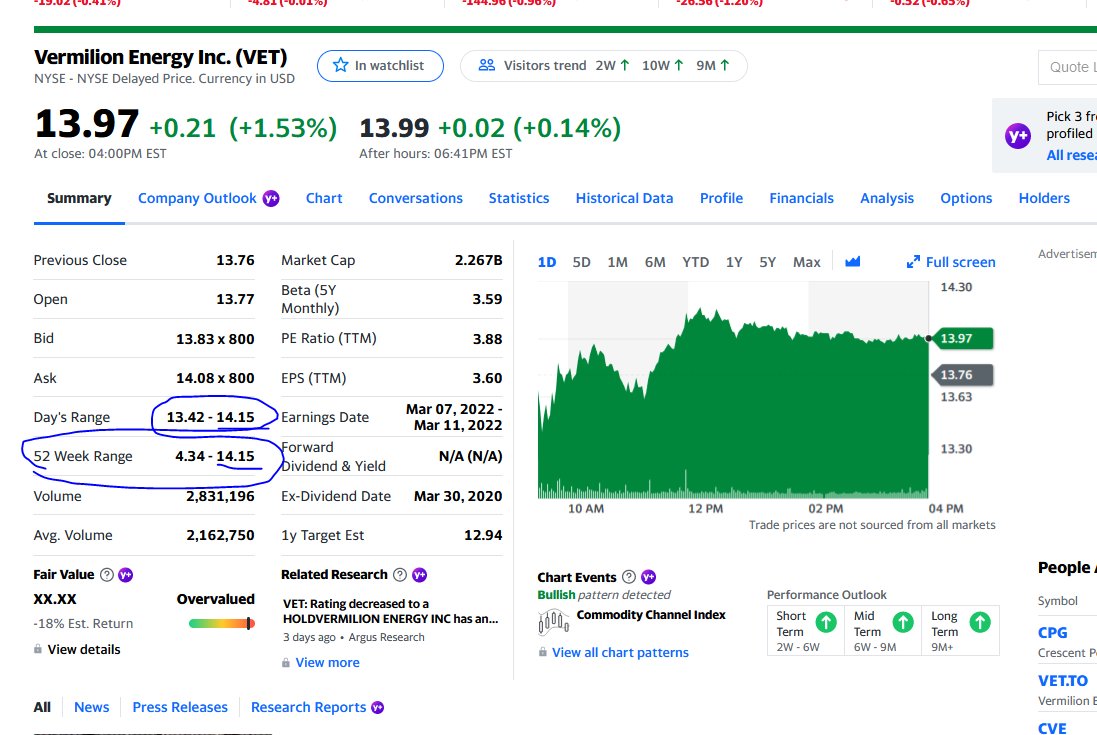1097x735 pixels.
Task: Click the lock icon beside View all chart patterns
Action: [542, 652]
